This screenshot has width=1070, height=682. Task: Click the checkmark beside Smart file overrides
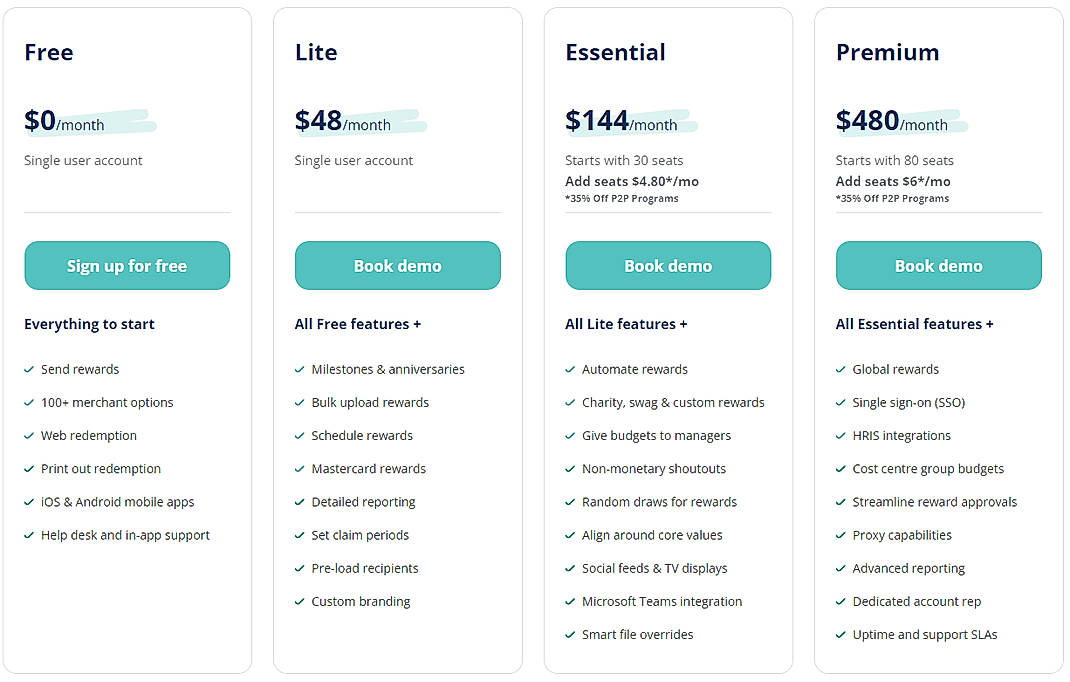[x=570, y=634]
